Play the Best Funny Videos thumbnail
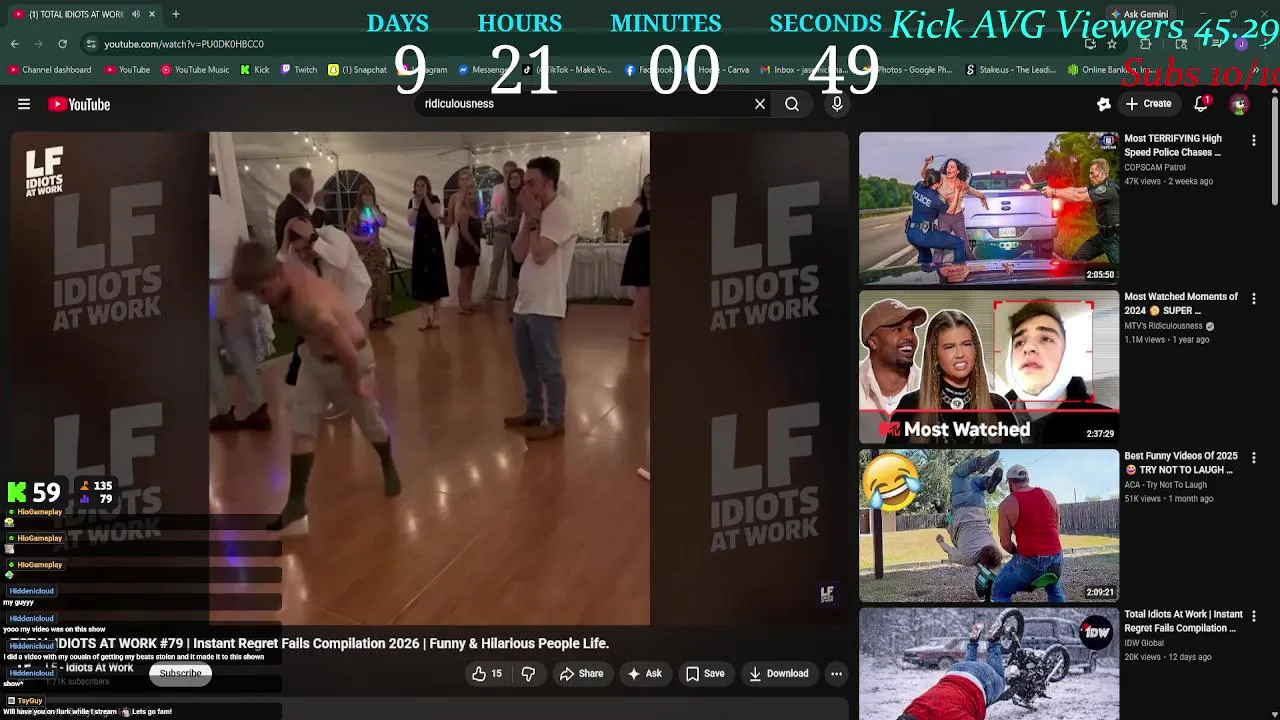The height and width of the screenshot is (720, 1280). click(x=989, y=526)
